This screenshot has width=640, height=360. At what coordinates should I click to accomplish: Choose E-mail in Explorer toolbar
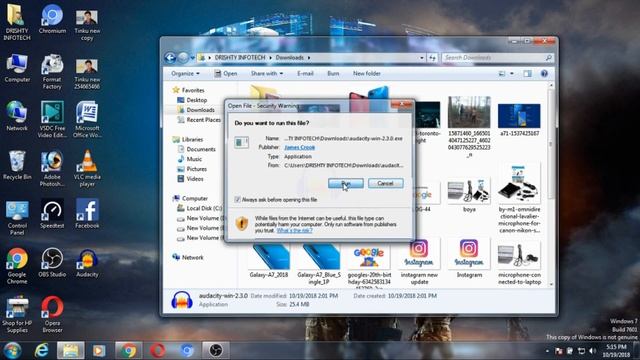(x=305, y=73)
